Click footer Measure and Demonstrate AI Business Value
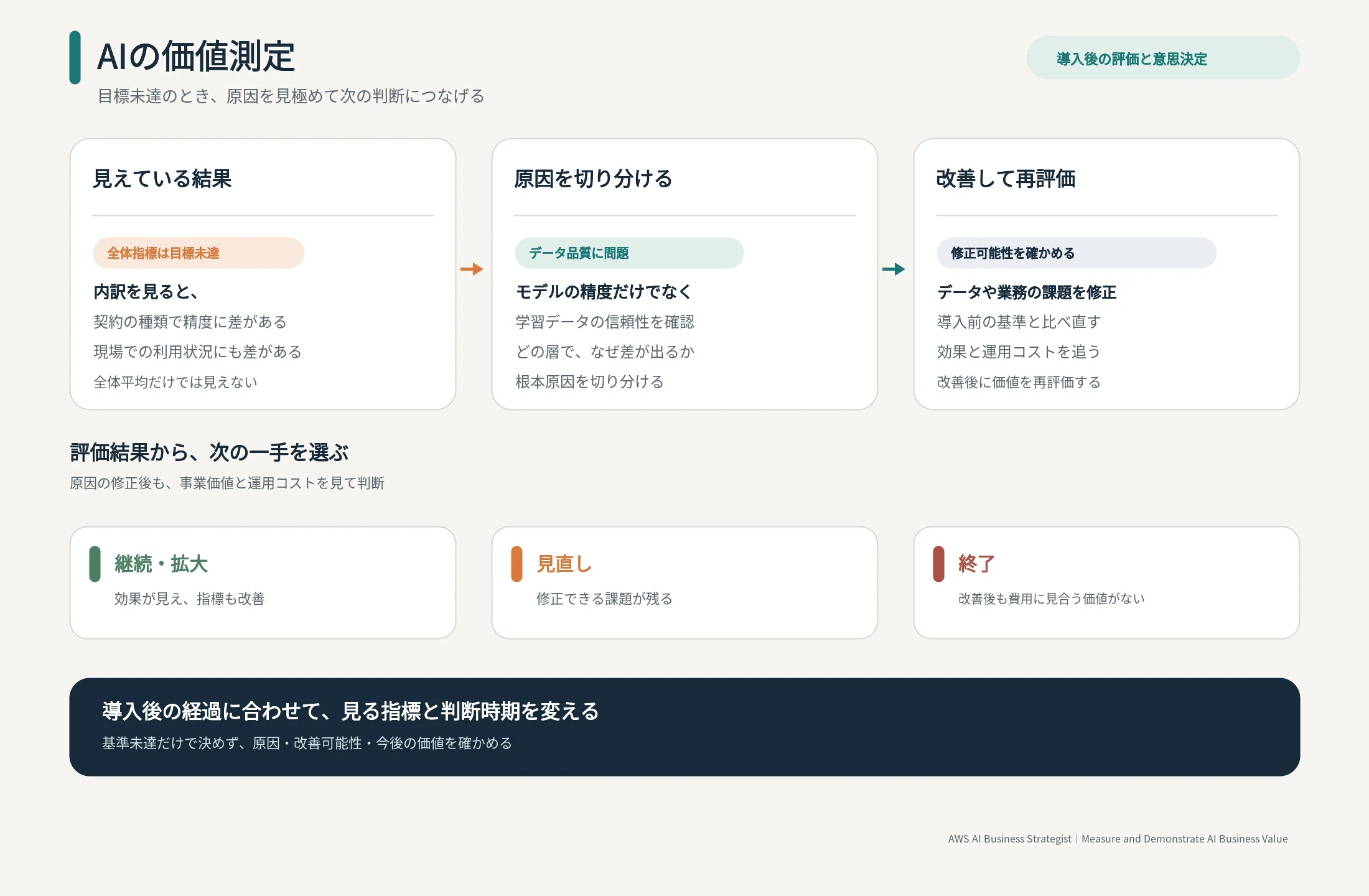 [1185, 839]
